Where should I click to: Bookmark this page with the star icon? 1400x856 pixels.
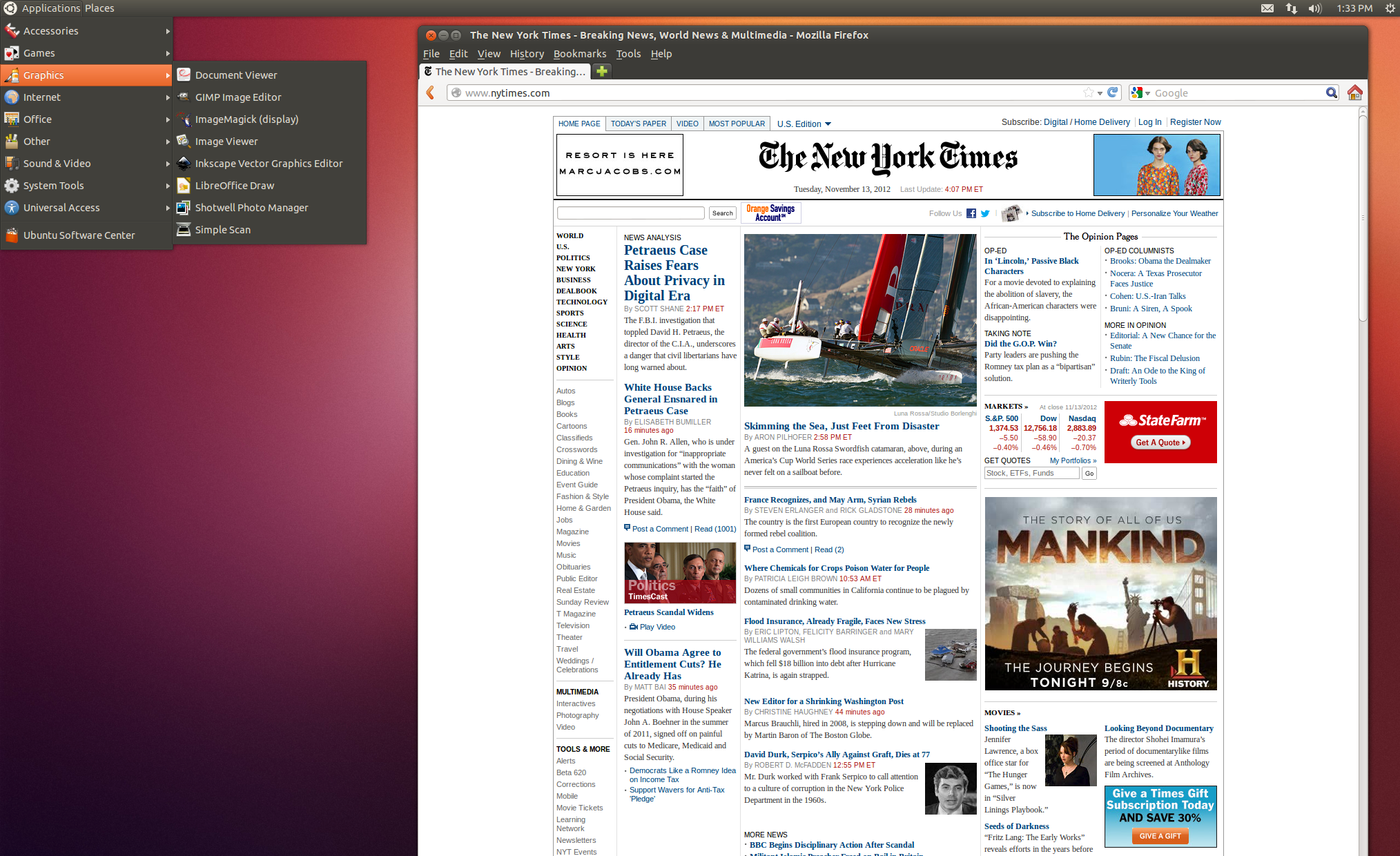1089,93
